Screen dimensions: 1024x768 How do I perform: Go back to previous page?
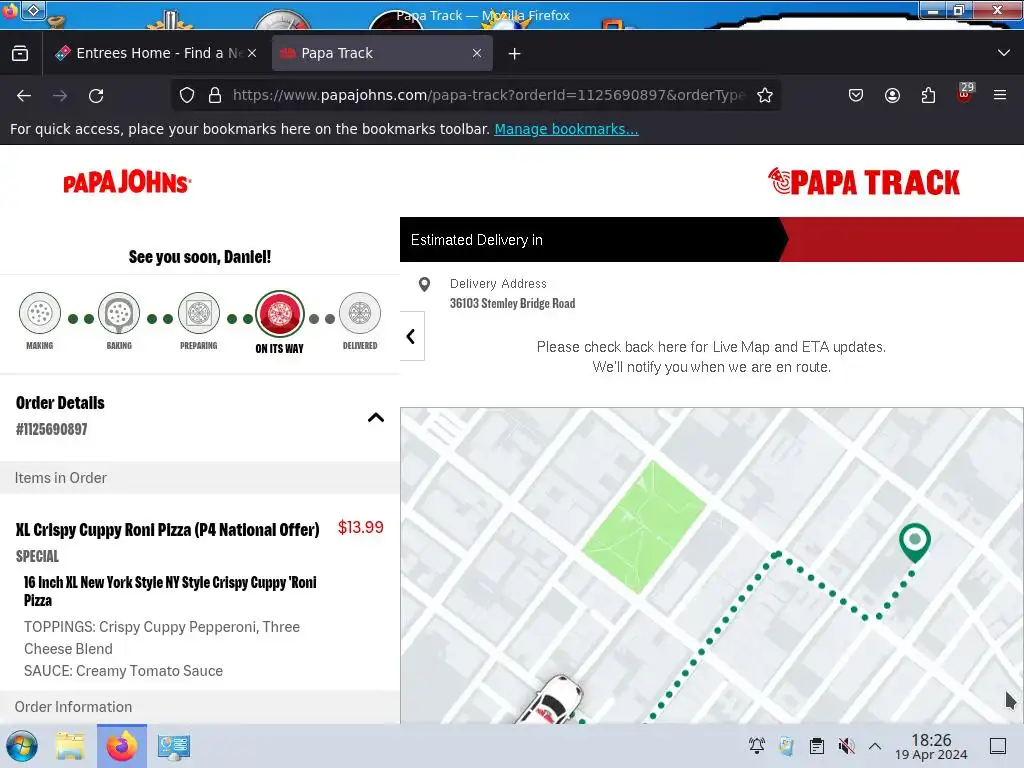24,96
